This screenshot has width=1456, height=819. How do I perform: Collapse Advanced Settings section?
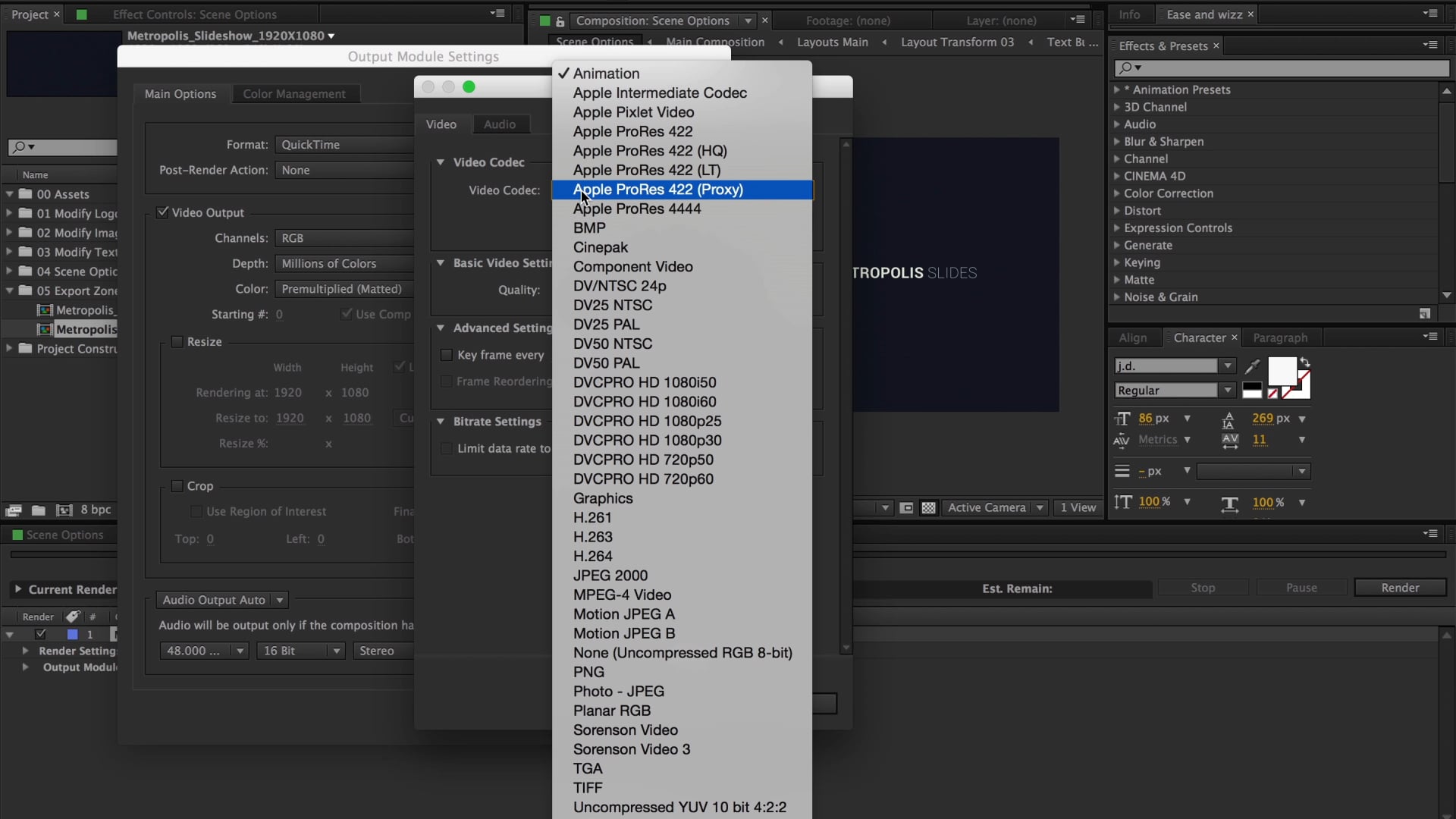pyautogui.click(x=441, y=328)
